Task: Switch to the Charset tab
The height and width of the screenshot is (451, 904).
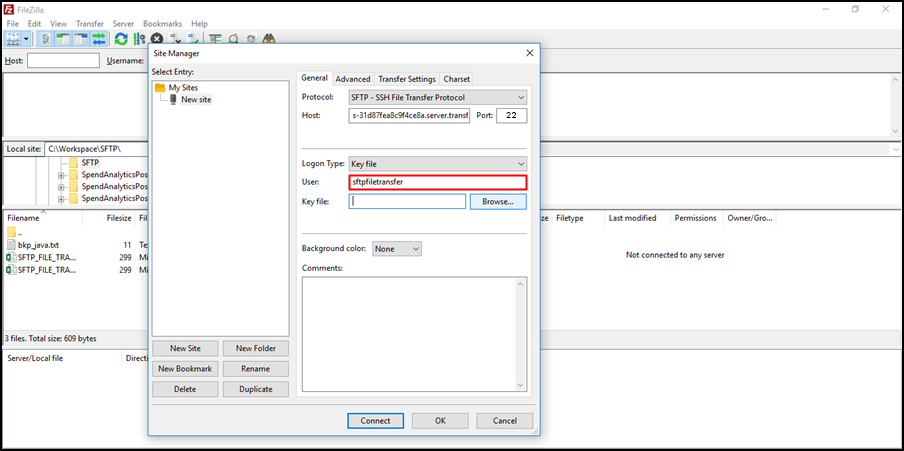Action: click(457, 79)
